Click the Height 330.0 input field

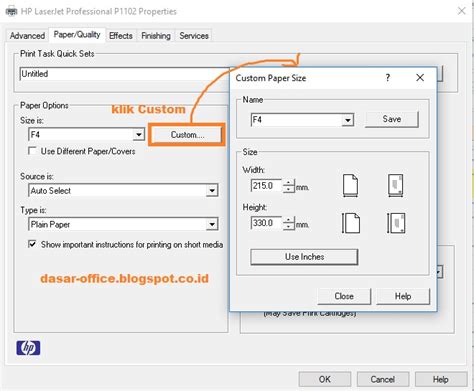point(266,223)
